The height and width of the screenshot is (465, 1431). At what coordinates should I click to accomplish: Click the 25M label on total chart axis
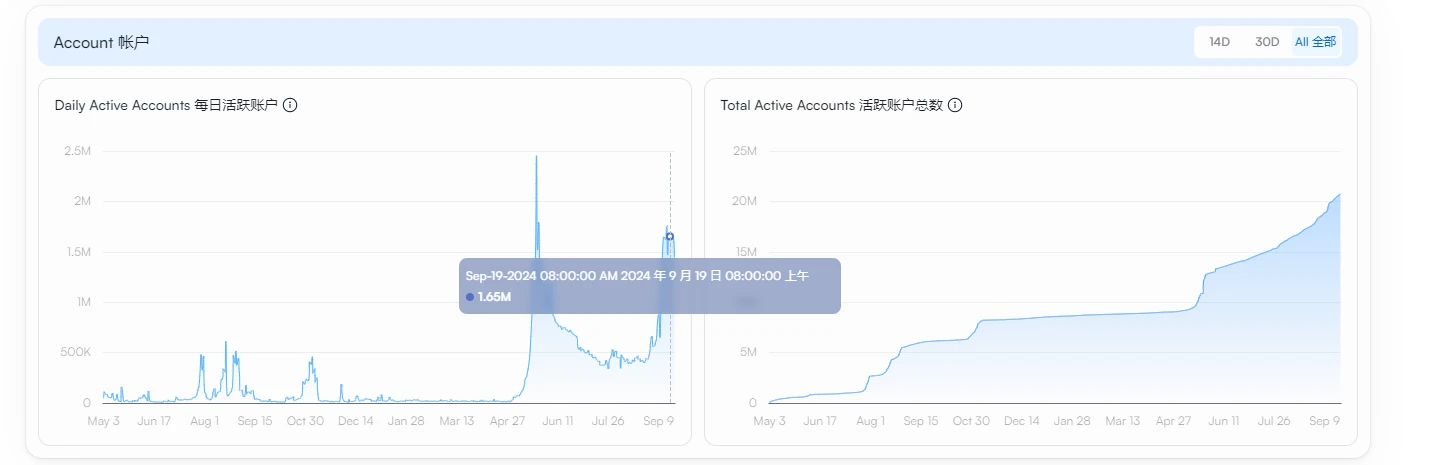pos(745,151)
